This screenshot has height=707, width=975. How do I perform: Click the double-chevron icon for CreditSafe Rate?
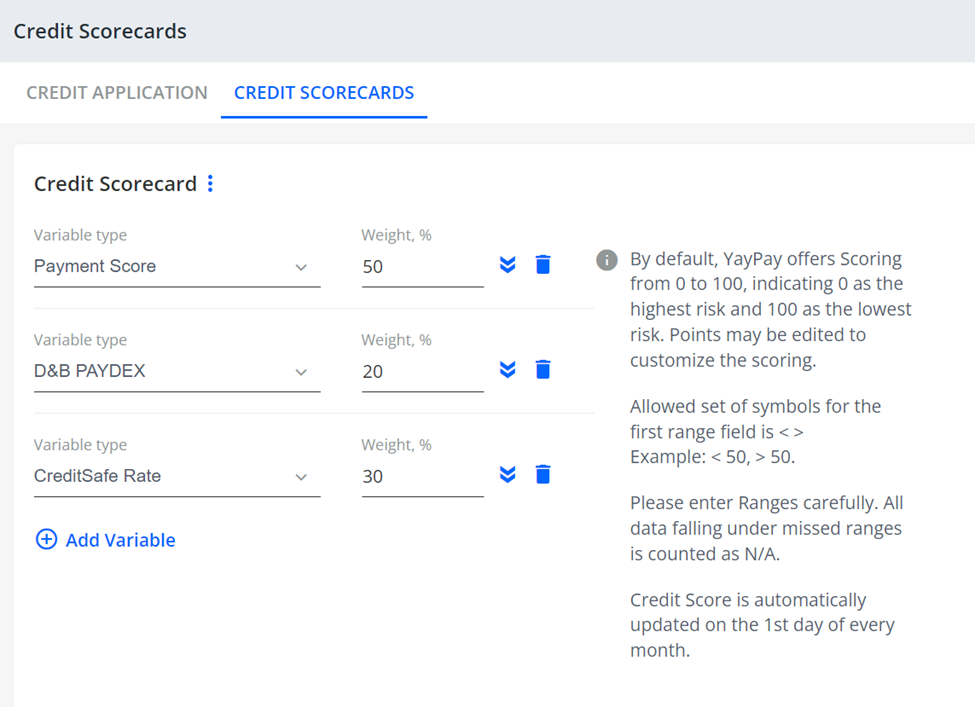click(507, 474)
